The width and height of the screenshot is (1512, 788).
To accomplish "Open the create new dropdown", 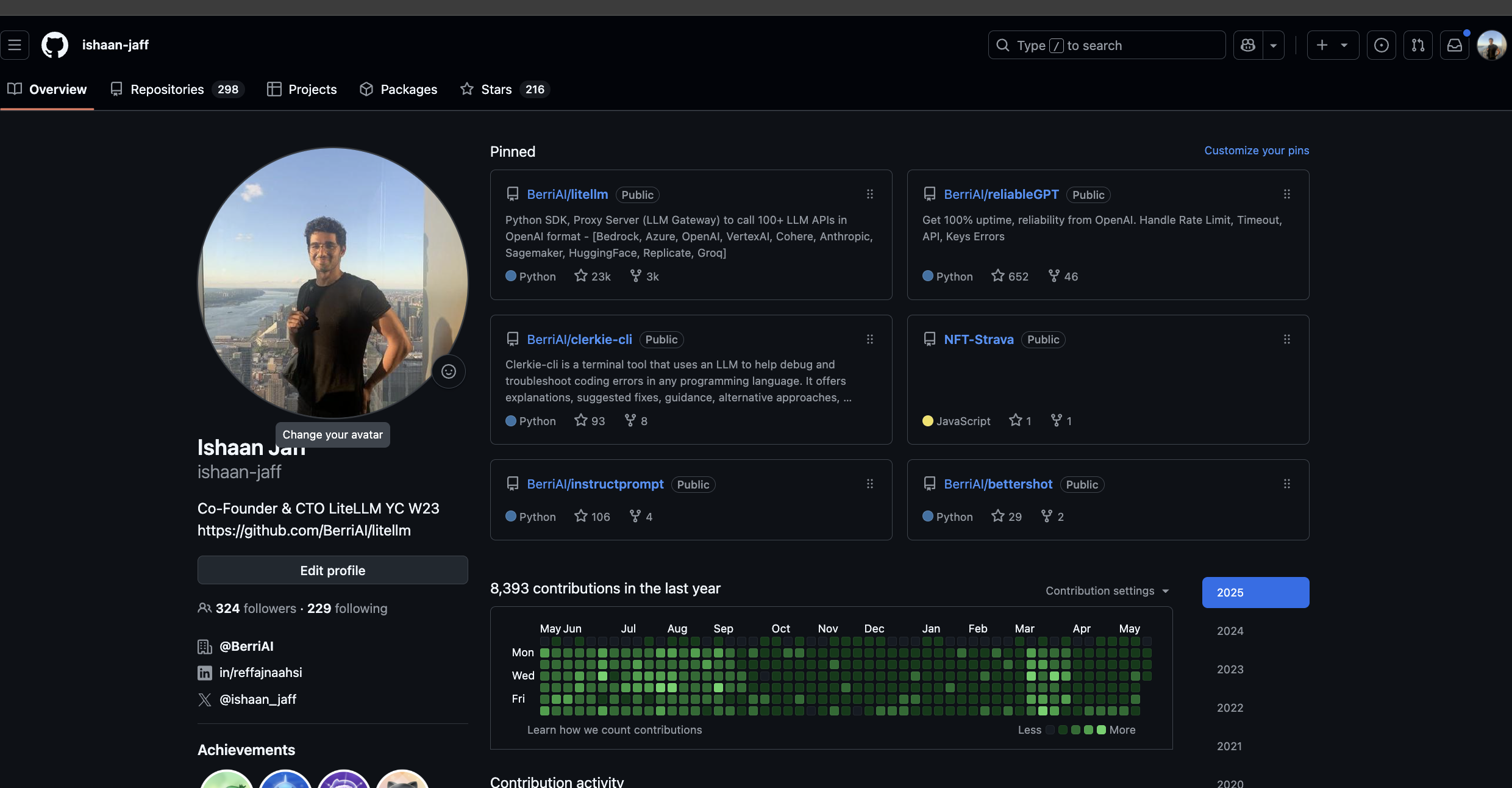I will tap(1333, 45).
